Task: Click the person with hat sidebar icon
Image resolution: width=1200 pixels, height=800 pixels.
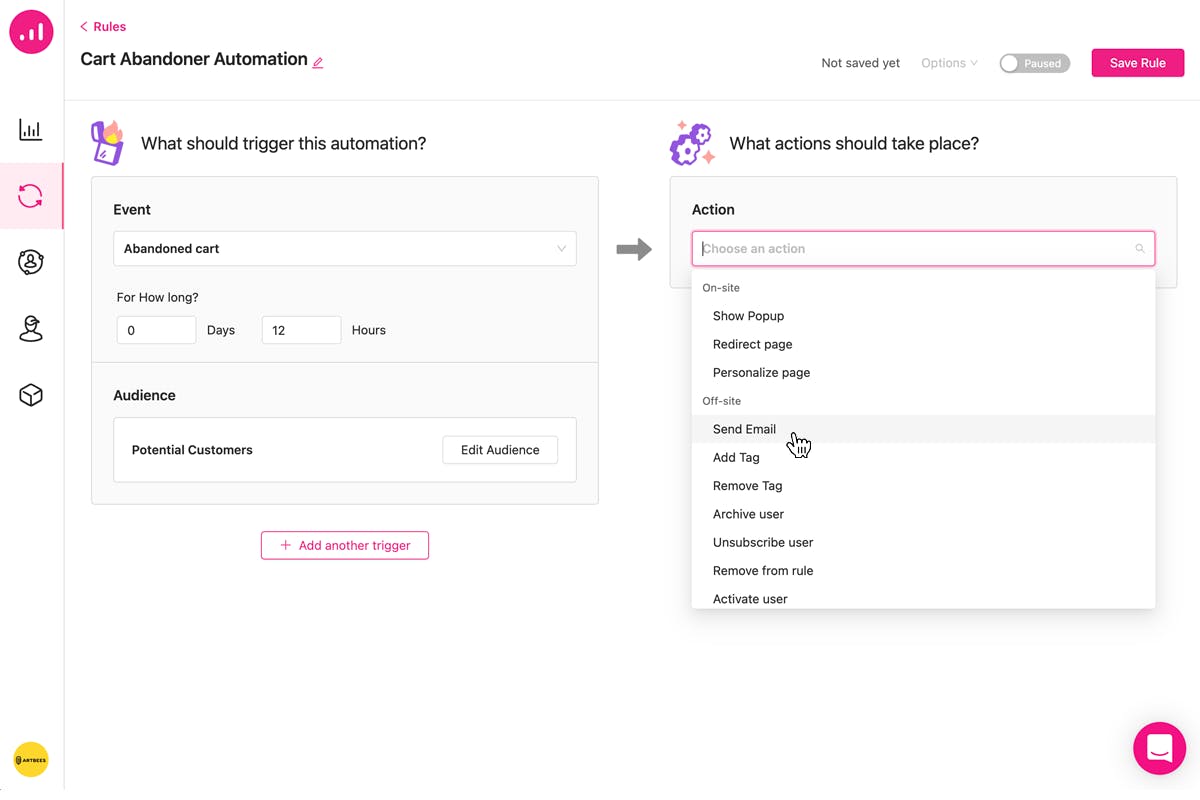Action: coord(31,329)
